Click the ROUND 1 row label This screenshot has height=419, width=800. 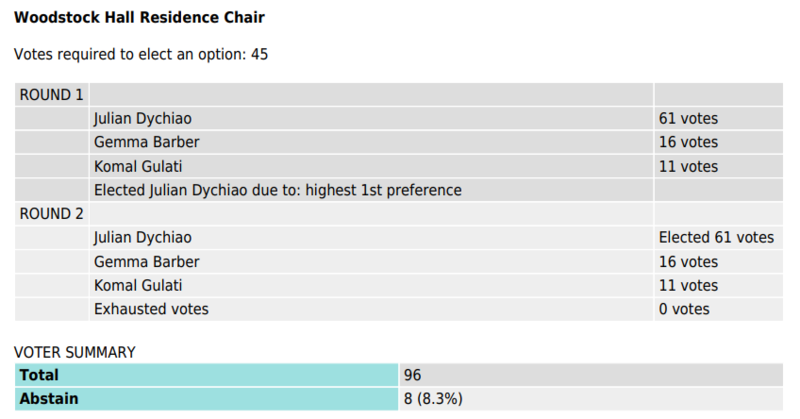(51, 95)
